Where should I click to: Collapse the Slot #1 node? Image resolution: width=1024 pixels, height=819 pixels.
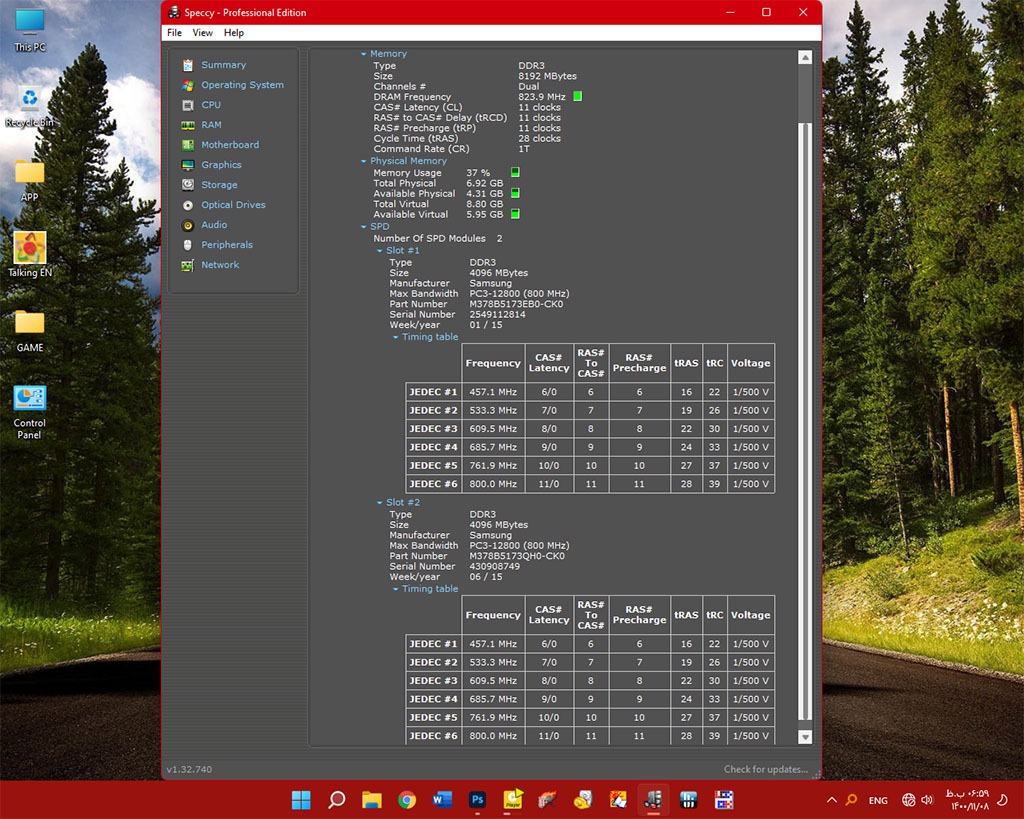pyautogui.click(x=379, y=251)
